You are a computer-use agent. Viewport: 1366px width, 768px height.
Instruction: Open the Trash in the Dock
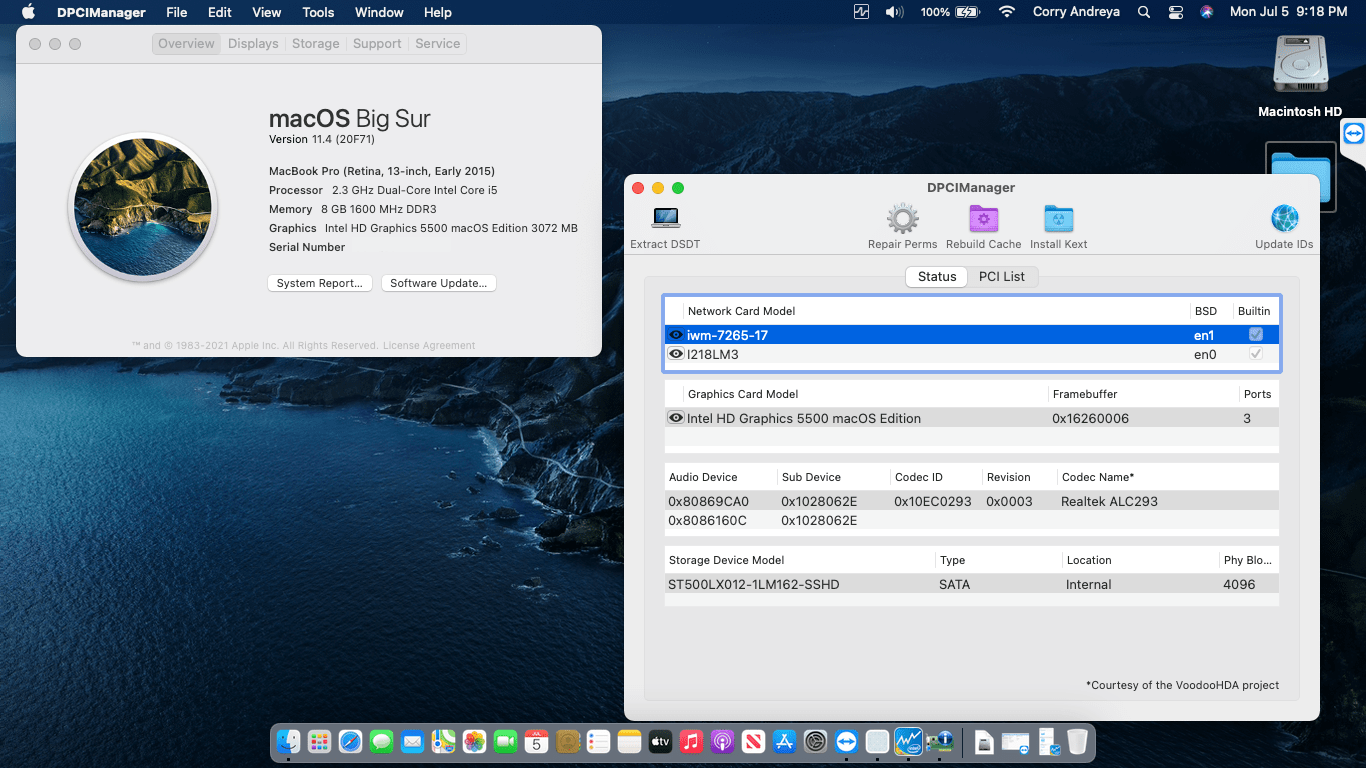coord(1077,741)
